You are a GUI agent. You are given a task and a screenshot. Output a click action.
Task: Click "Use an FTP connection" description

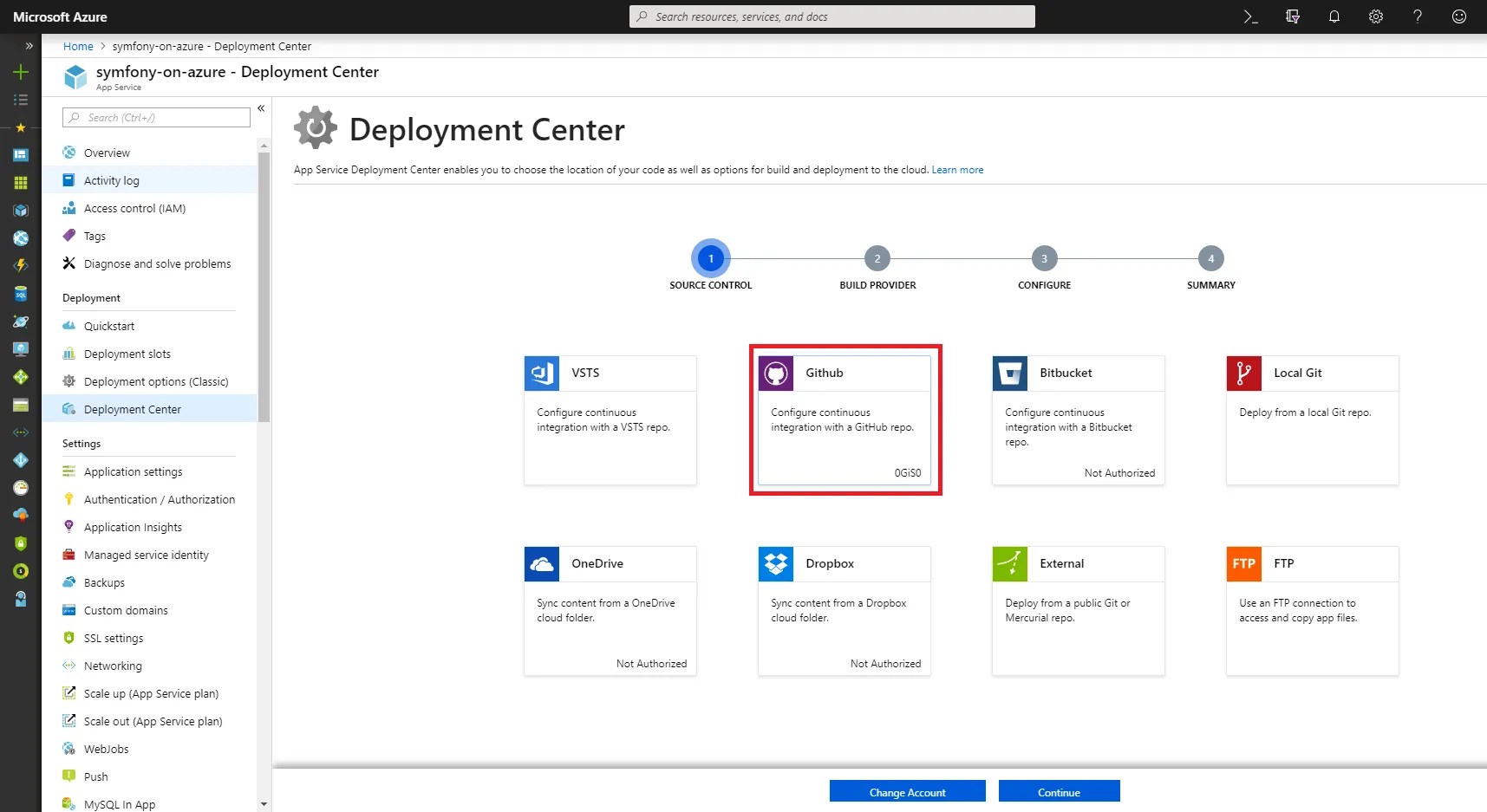[x=1298, y=610]
